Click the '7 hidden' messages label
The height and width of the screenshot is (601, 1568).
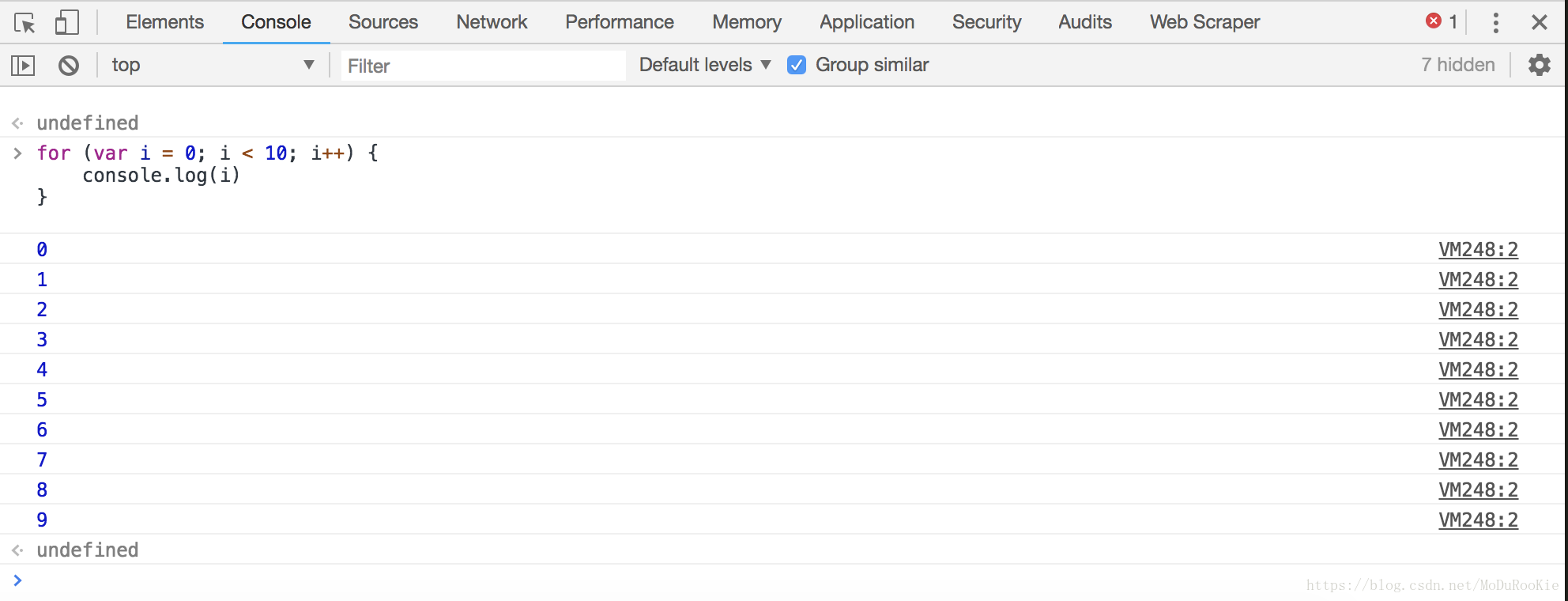tap(1457, 65)
